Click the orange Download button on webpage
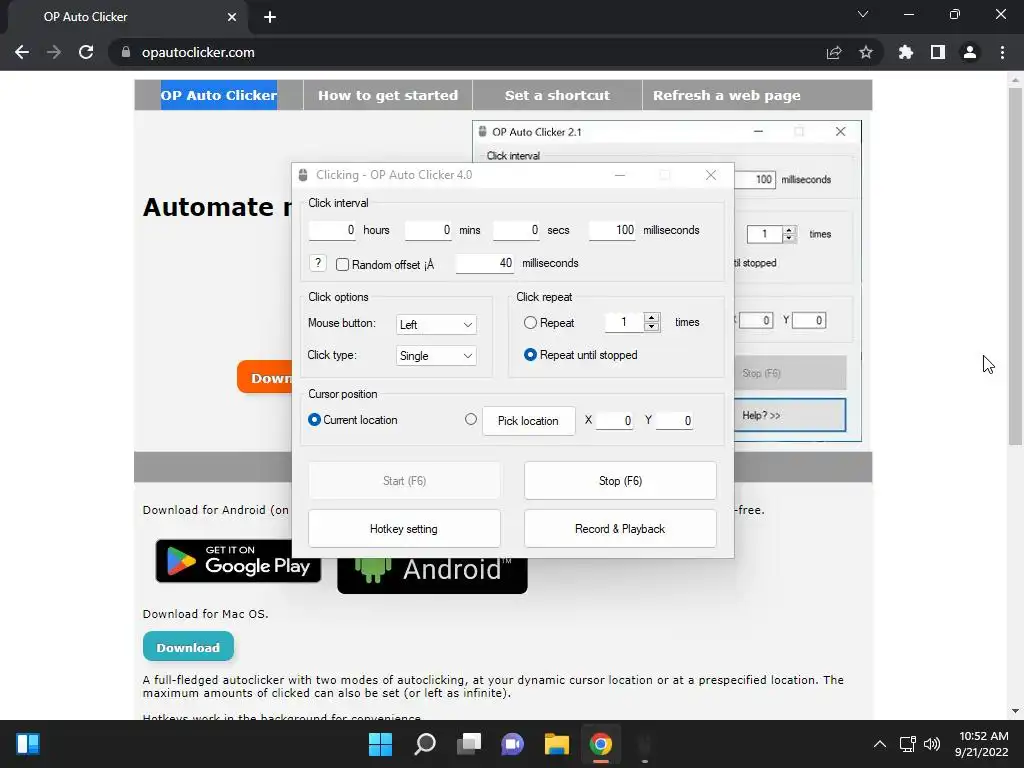This screenshot has width=1024, height=768. pyautogui.click(x=264, y=377)
